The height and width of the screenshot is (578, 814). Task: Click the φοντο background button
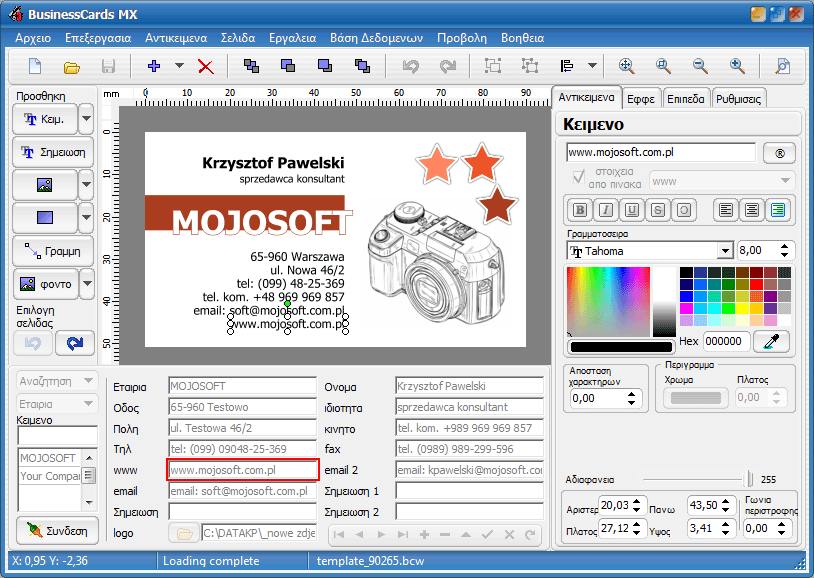pyautogui.click(x=46, y=284)
